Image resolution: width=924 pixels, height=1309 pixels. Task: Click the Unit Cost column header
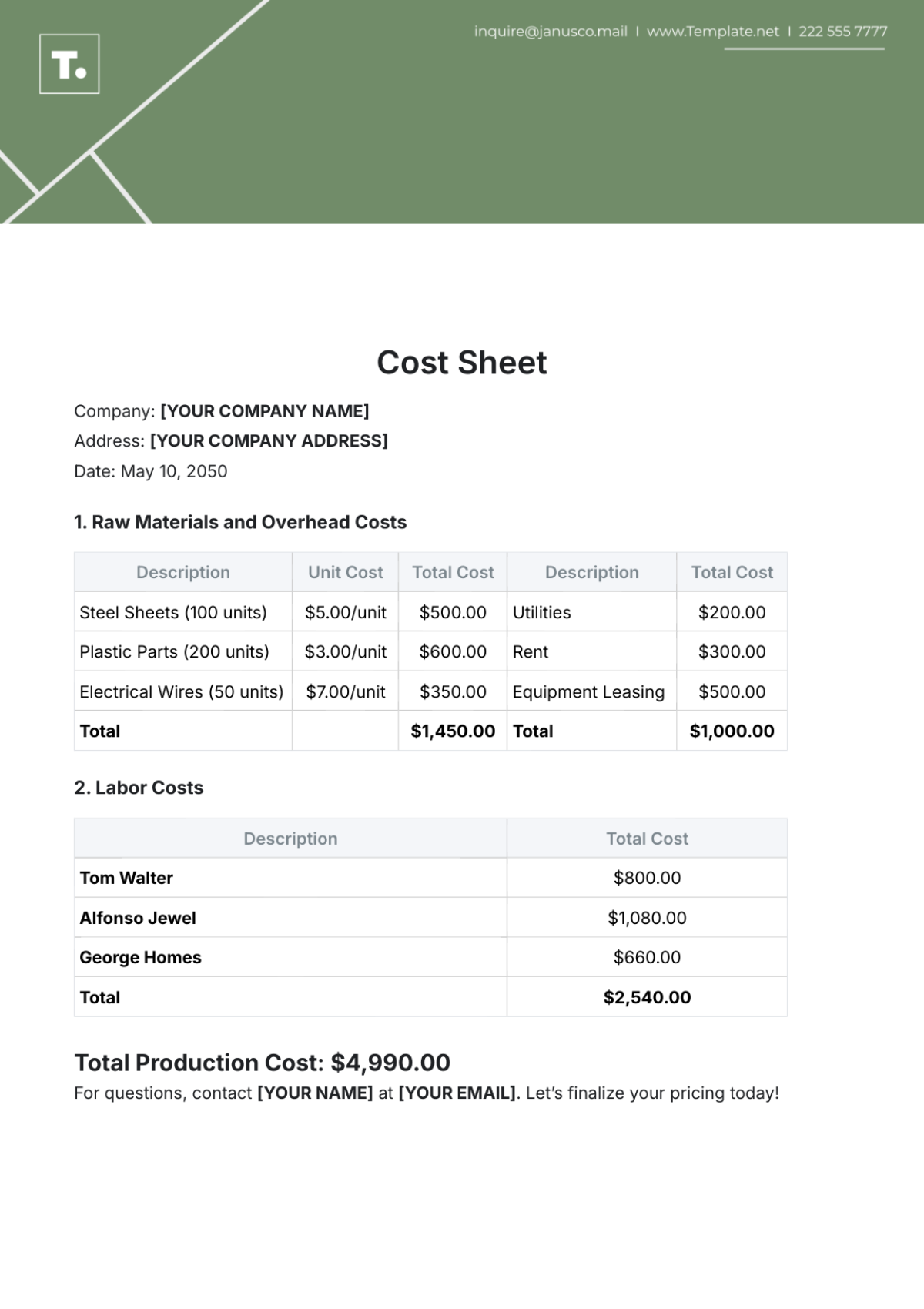click(x=345, y=572)
